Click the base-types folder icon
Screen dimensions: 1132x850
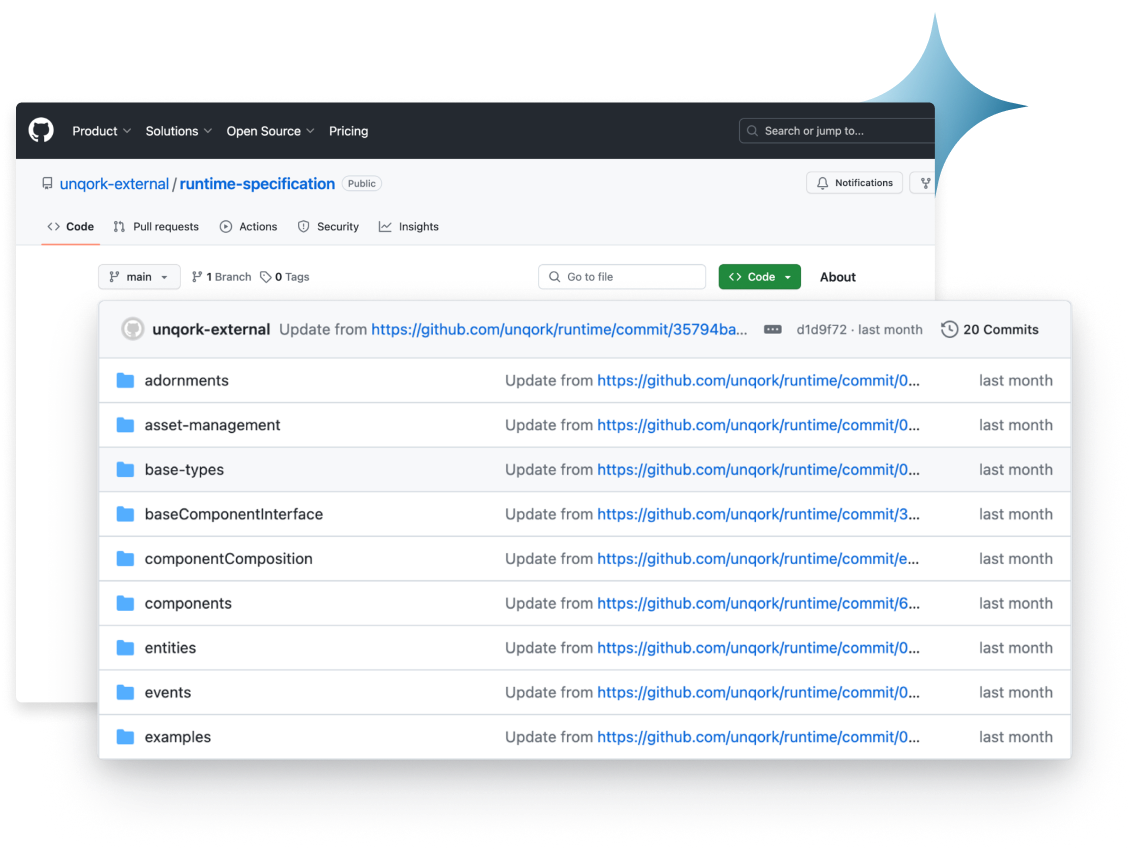click(x=126, y=469)
